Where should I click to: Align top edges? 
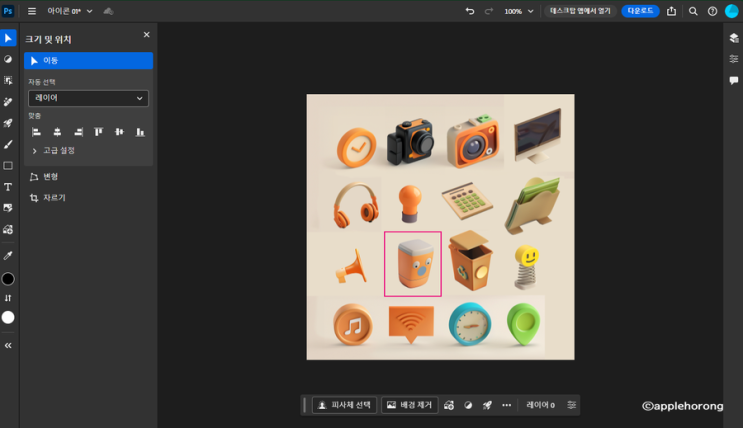[x=98, y=132]
